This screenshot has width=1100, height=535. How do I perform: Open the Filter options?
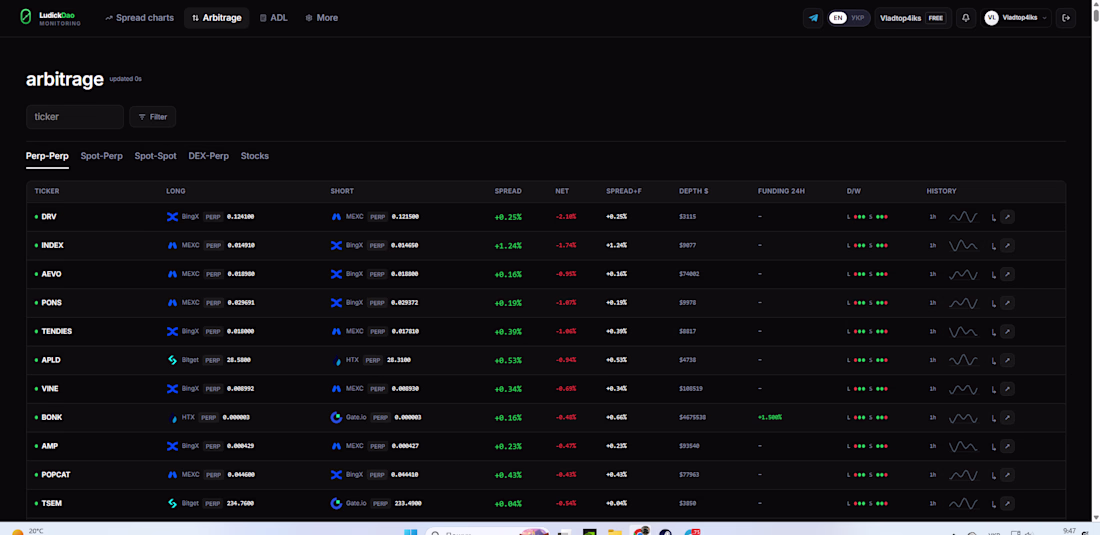coord(152,117)
